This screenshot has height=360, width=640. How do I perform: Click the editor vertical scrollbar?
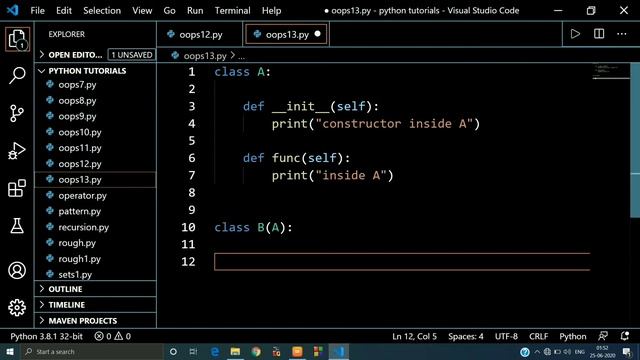[x=635, y=141]
